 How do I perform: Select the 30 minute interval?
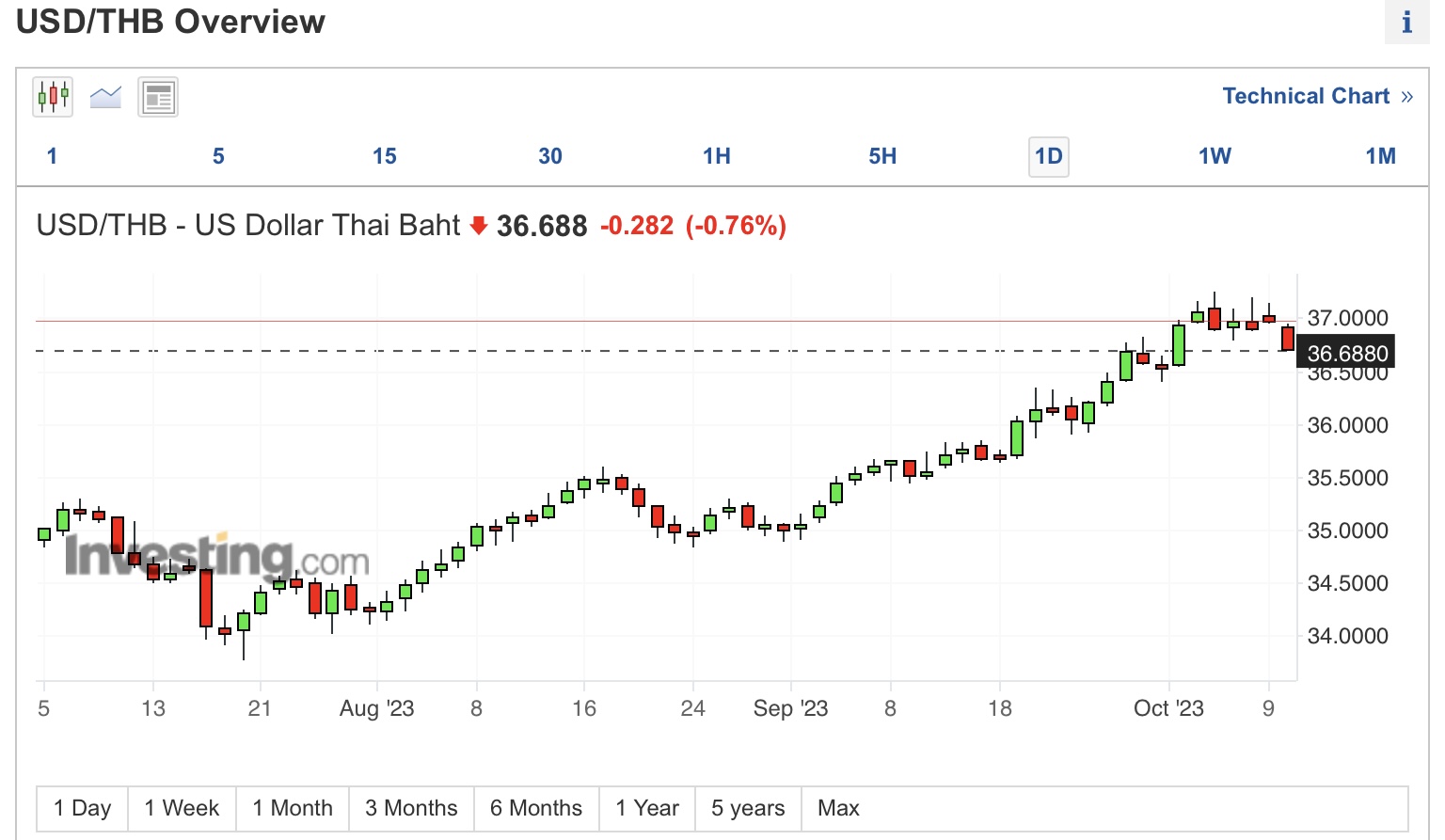pyautogui.click(x=550, y=156)
